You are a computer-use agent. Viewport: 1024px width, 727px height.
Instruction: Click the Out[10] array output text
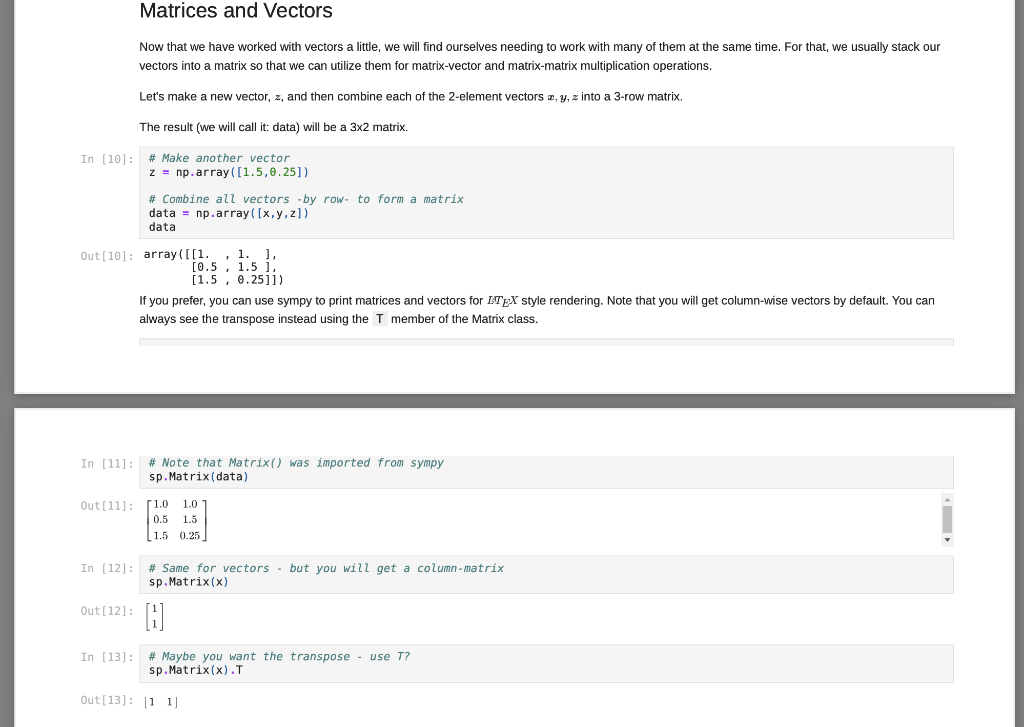[211, 266]
